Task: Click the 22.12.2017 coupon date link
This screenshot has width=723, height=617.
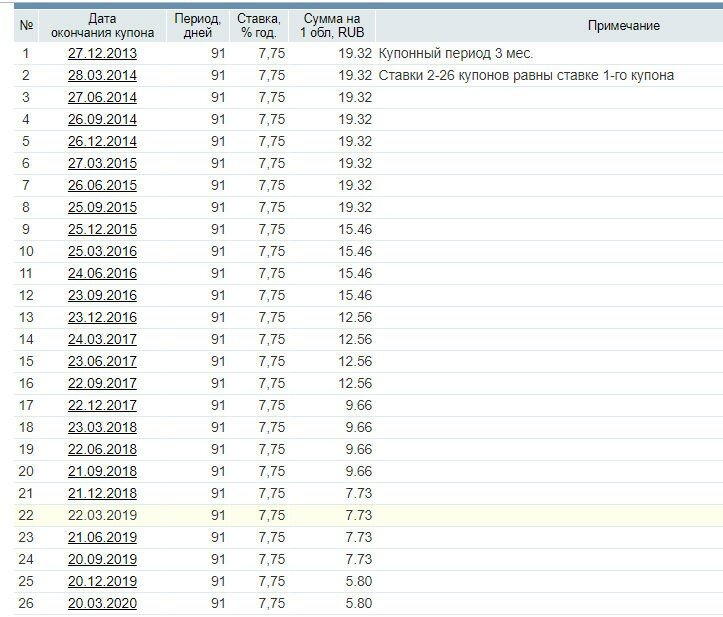Action: click(x=102, y=405)
